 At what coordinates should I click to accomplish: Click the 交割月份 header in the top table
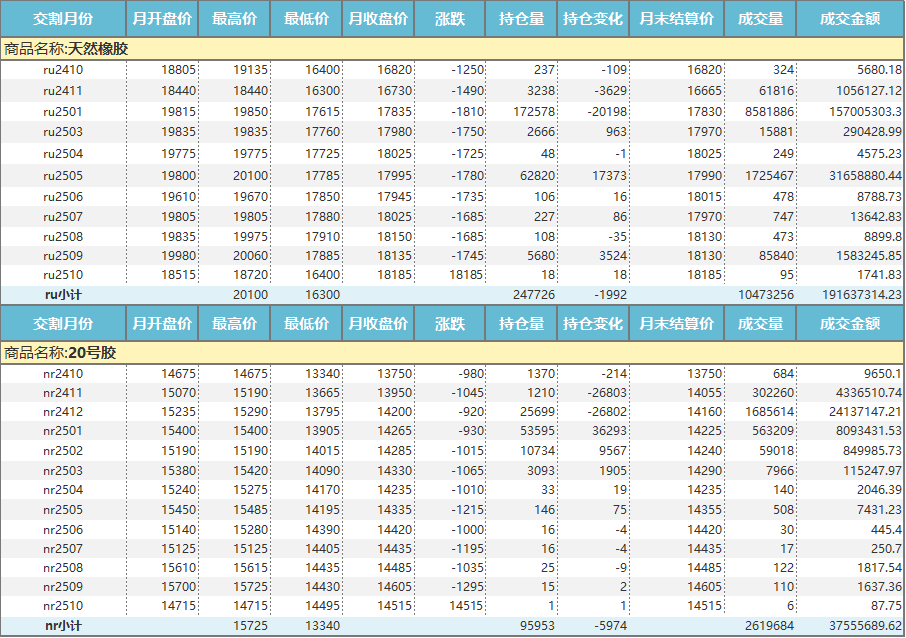[63, 19]
